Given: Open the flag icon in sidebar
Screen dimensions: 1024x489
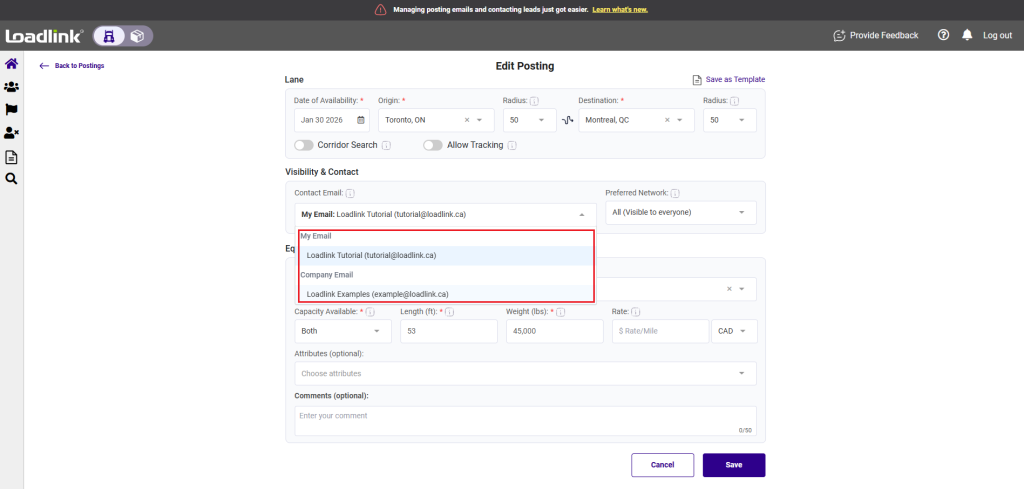Looking at the screenshot, I should pyautogui.click(x=12, y=110).
